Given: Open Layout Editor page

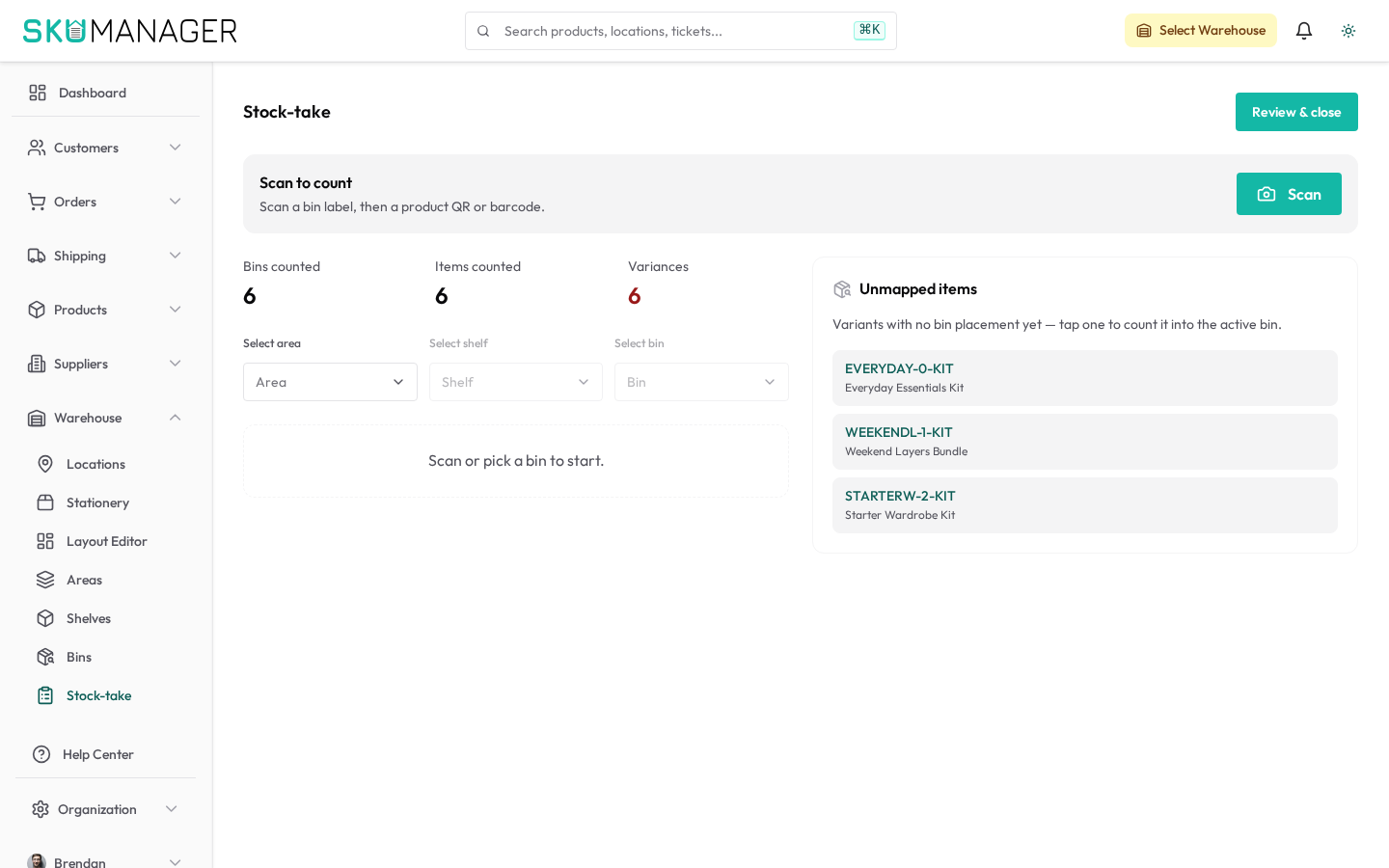Looking at the screenshot, I should point(105,541).
